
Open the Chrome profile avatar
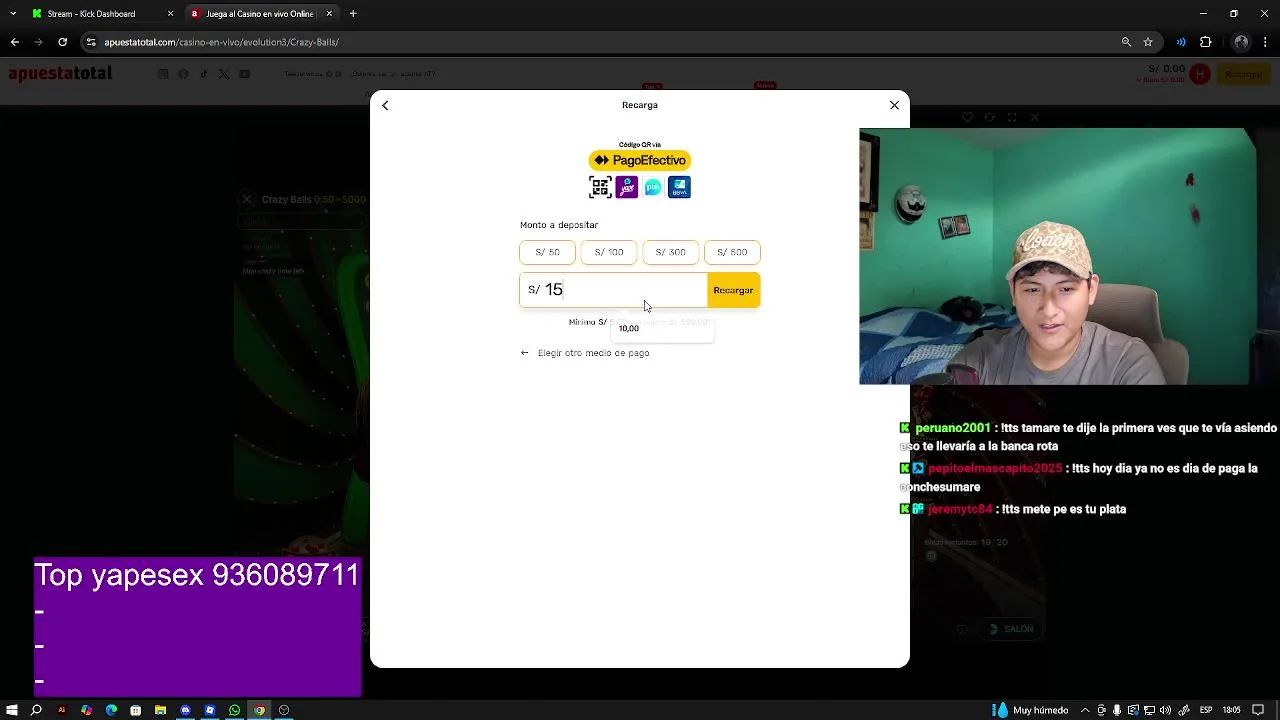tap(1241, 42)
